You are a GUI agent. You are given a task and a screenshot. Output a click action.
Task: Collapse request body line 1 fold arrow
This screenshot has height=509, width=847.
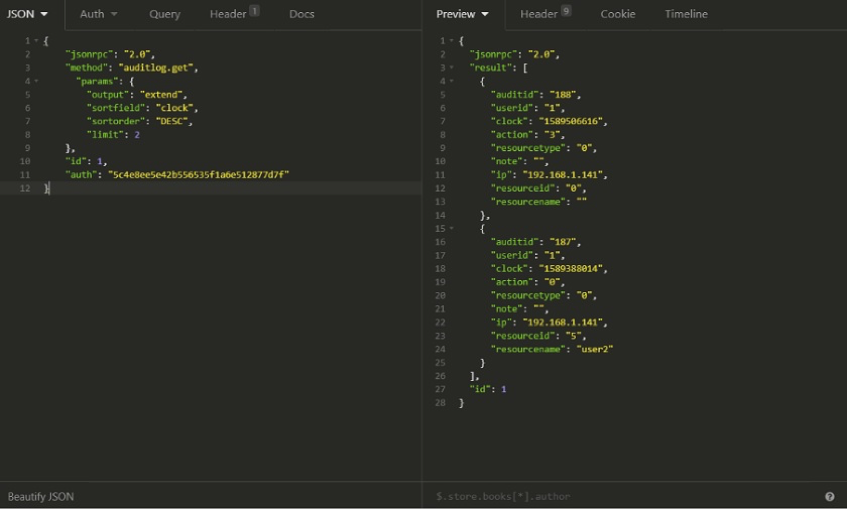pyautogui.click(x=36, y=41)
